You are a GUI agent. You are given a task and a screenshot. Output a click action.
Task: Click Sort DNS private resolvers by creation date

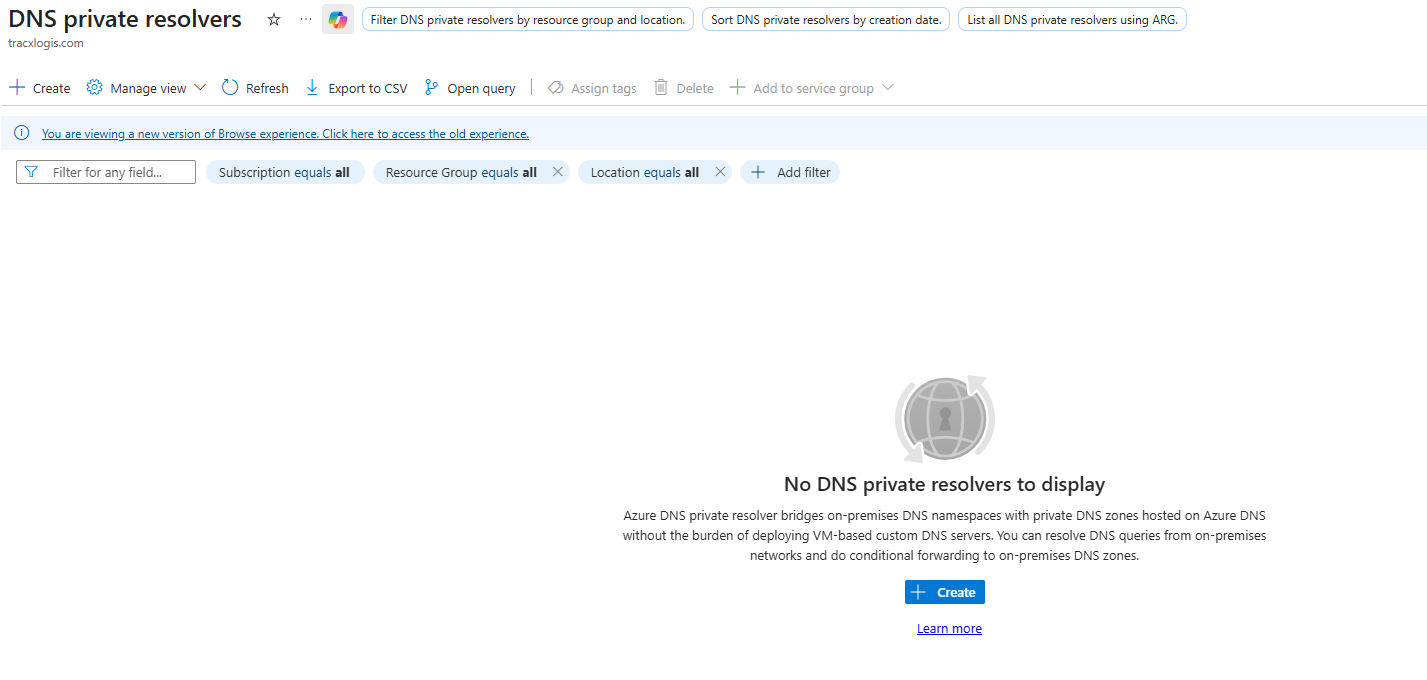(x=826, y=20)
